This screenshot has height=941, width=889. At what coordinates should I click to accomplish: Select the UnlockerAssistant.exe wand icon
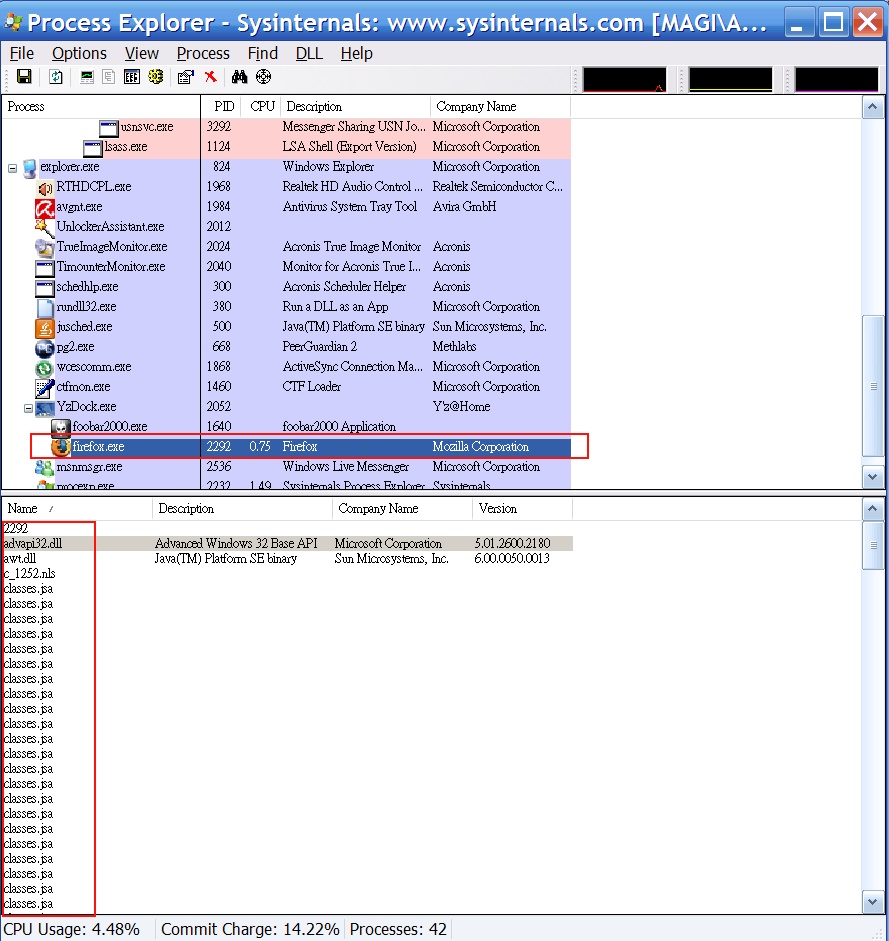[44, 227]
